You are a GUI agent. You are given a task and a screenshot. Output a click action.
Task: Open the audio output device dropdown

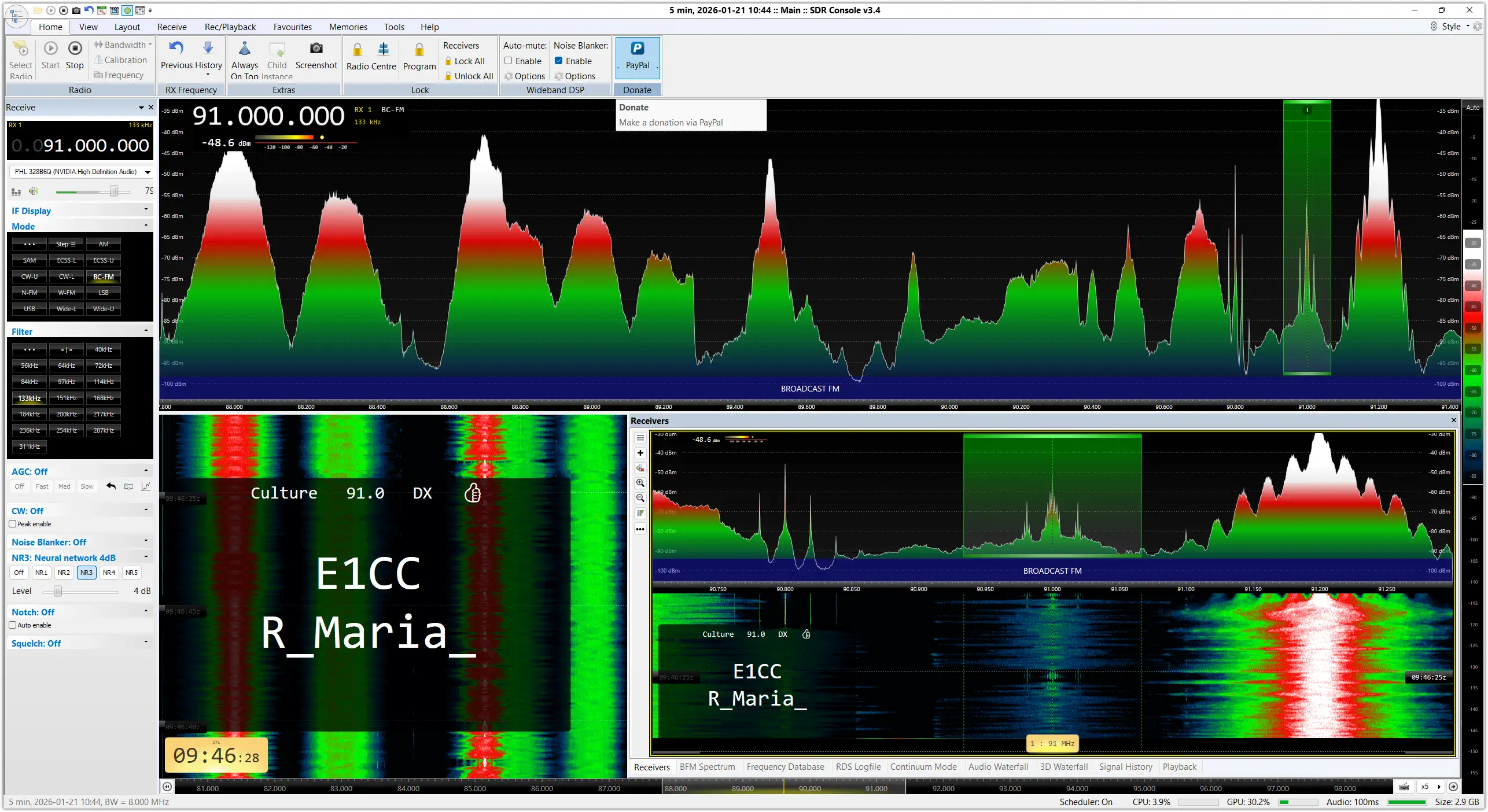(148, 172)
